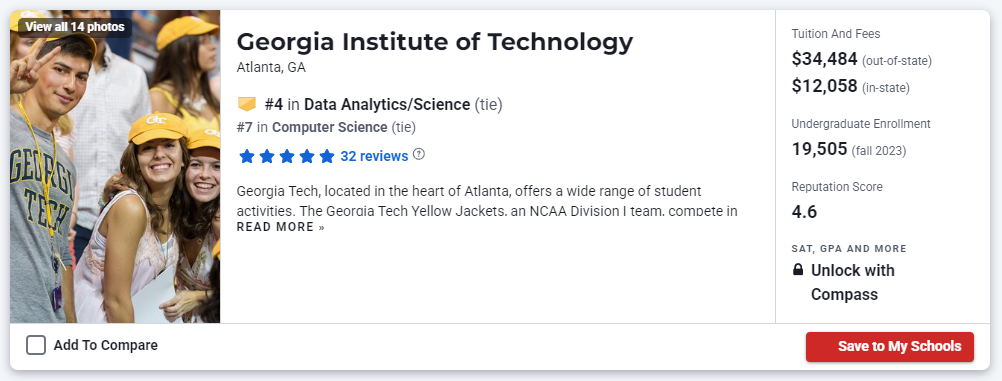This screenshot has width=1002, height=381.
Task: Open the 32 reviews link
Action: tap(374, 156)
